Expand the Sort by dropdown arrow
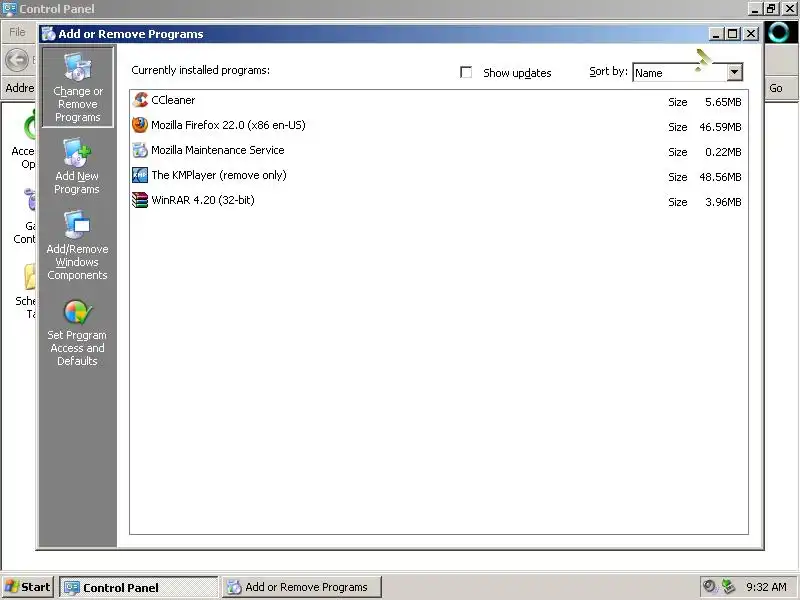The height and width of the screenshot is (600, 800). (734, 72)
